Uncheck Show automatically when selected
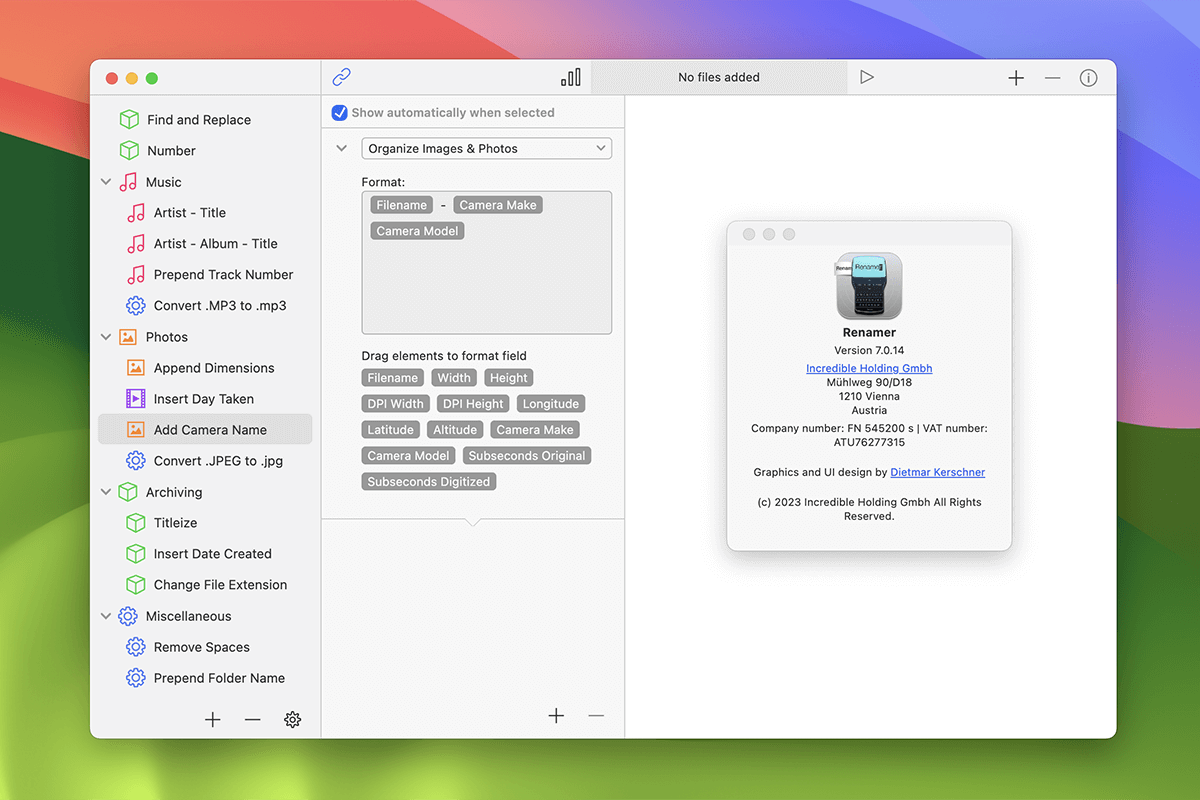 click(340, 113)
